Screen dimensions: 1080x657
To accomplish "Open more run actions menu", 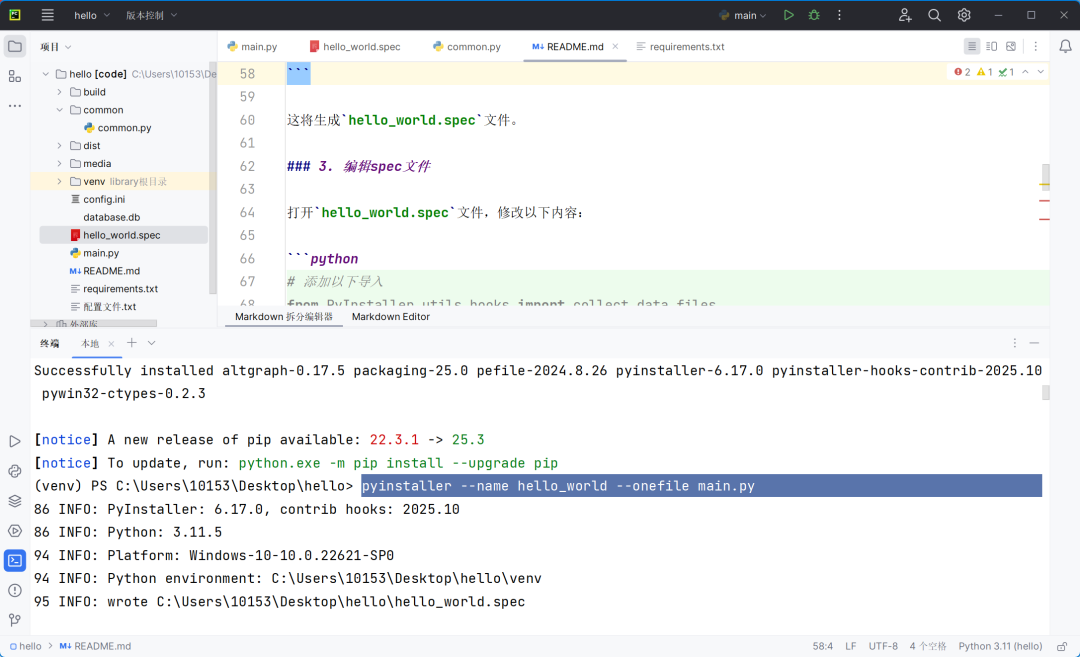I will pos(839,15).
